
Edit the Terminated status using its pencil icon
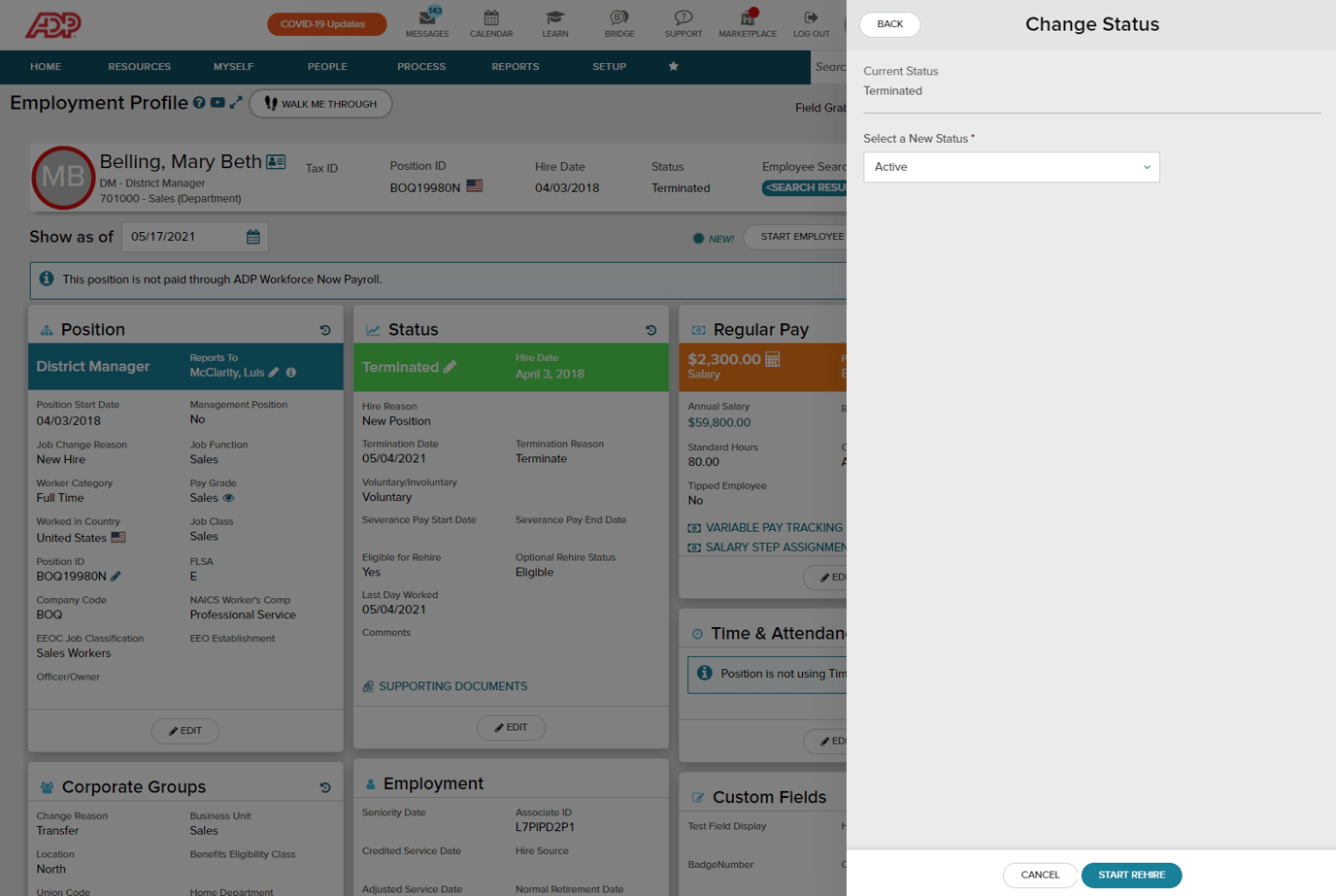pos(448,367)
